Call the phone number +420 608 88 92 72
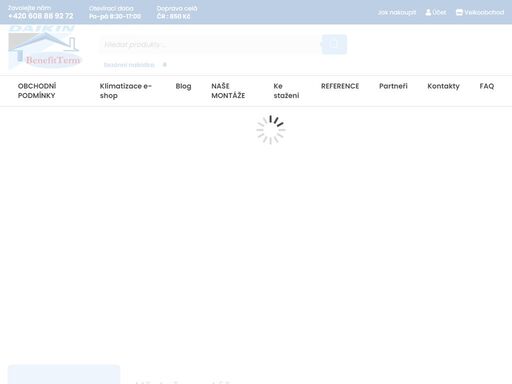512x384 pixels. point(41,16)
